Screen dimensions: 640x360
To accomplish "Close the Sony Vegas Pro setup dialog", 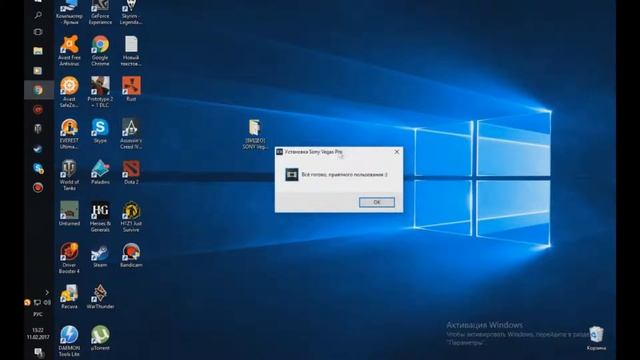I will pos(397,151).
